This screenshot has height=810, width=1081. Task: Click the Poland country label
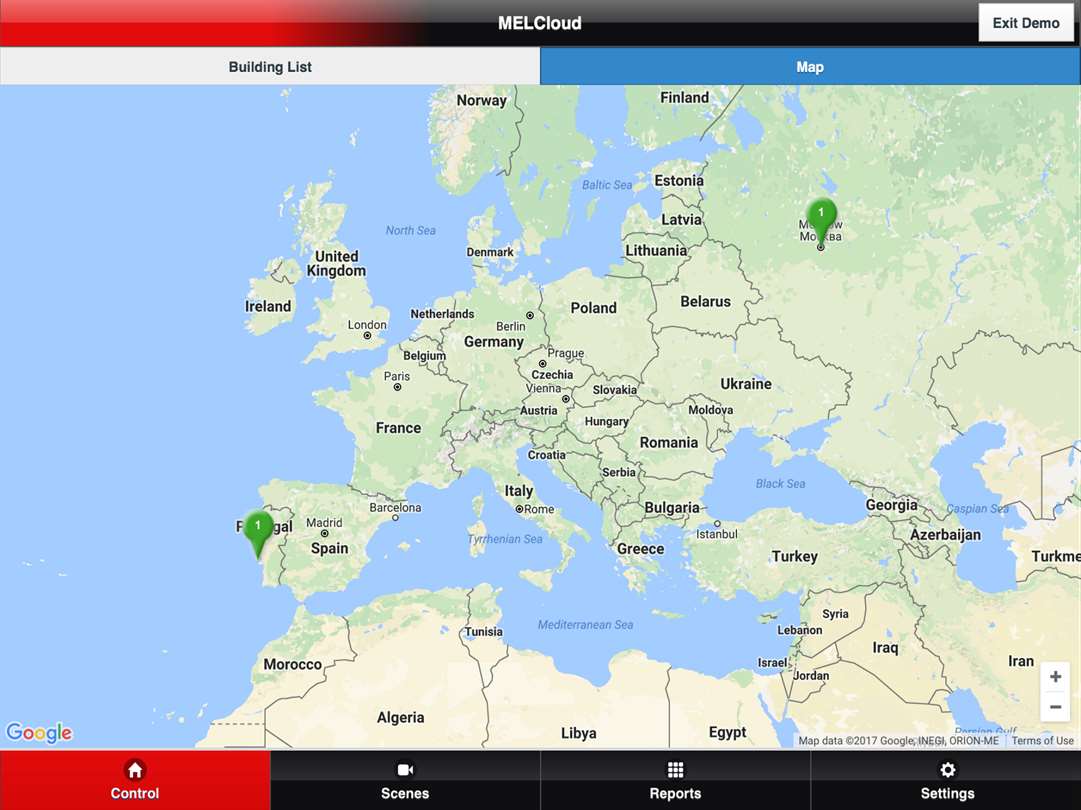coord(593,308)
